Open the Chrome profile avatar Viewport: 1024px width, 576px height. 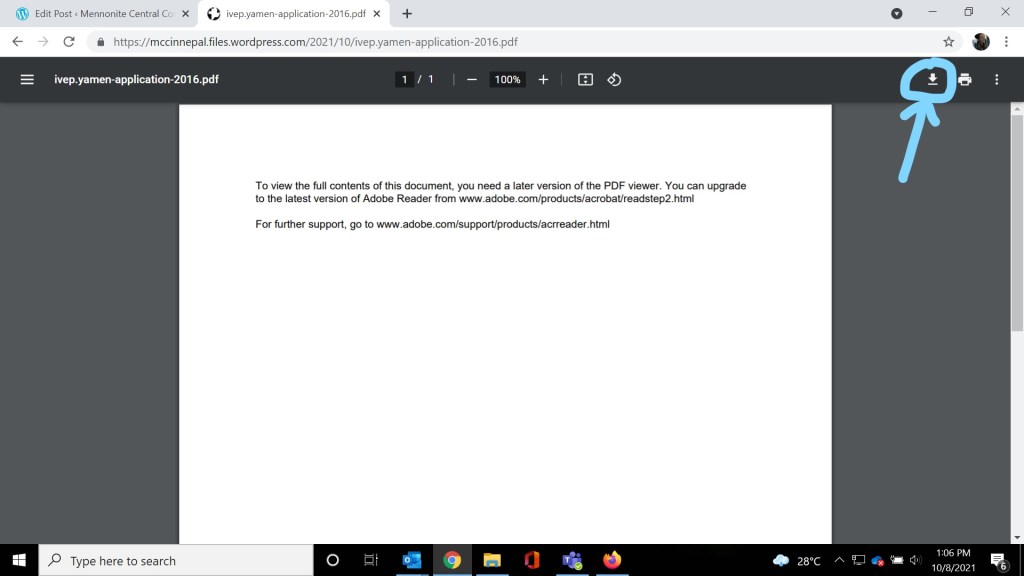point(981,42)
